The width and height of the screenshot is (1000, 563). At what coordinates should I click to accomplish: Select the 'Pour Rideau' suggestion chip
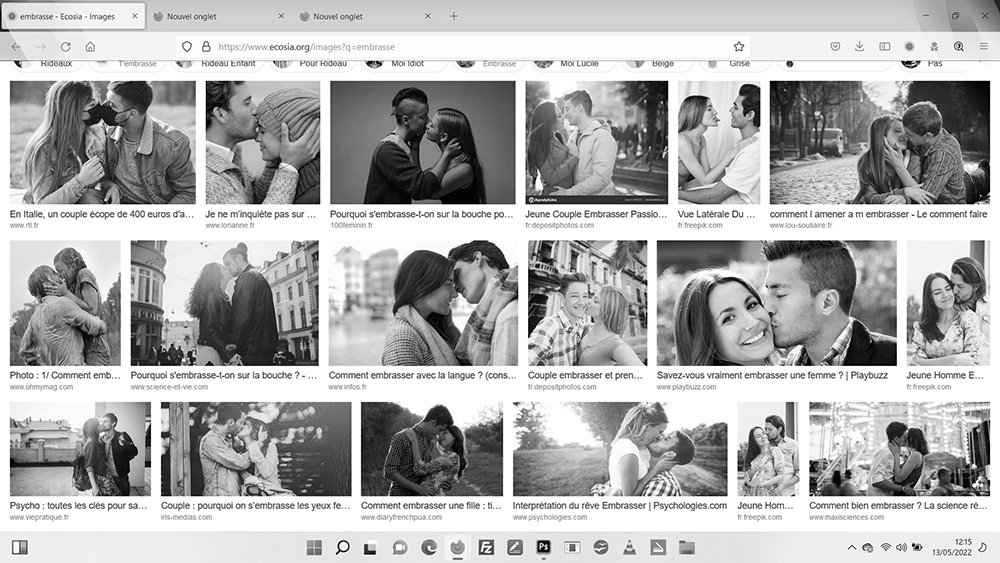(314, 63)
